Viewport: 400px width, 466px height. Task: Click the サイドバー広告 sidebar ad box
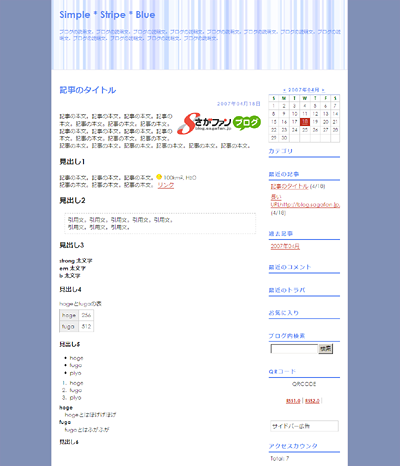pos(304,426)
